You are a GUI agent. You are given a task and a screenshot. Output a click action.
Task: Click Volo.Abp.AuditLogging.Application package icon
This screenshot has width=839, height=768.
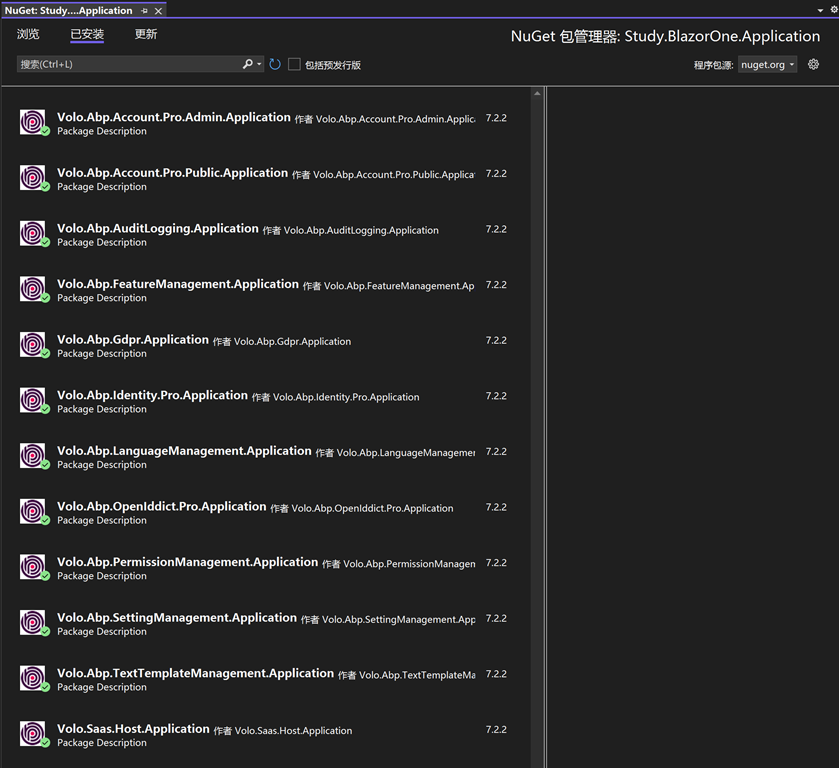click(34, 233)
